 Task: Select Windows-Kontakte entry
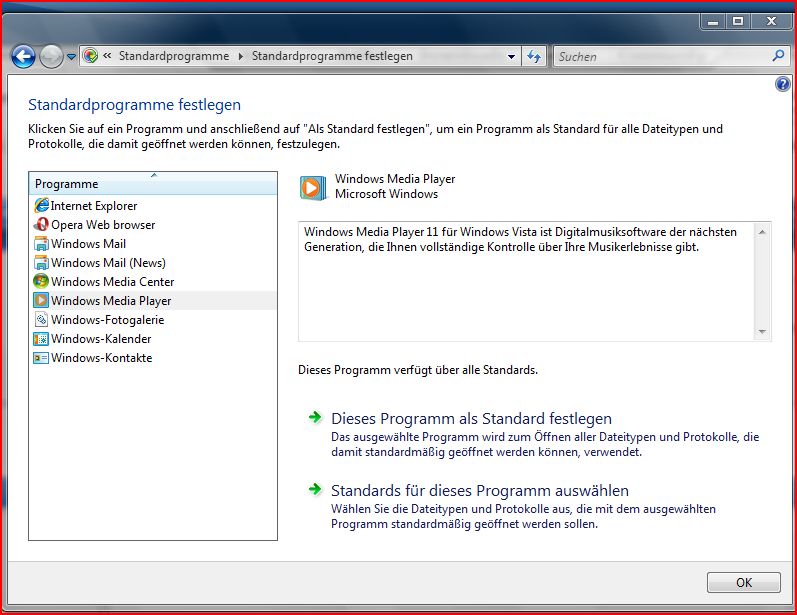click(x=101, y=358)
